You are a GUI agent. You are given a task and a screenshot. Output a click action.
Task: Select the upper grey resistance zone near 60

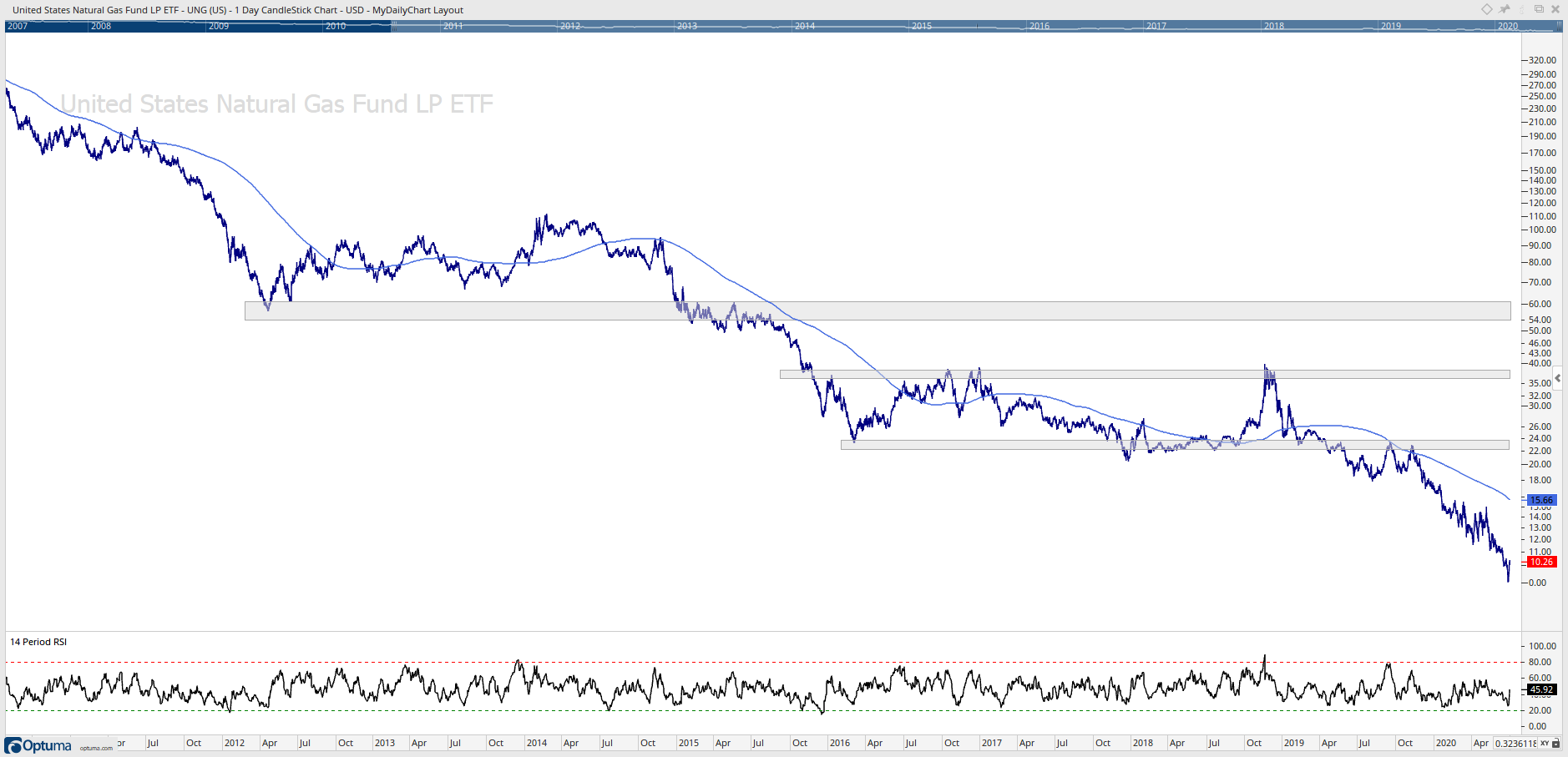tap(878, 310)
